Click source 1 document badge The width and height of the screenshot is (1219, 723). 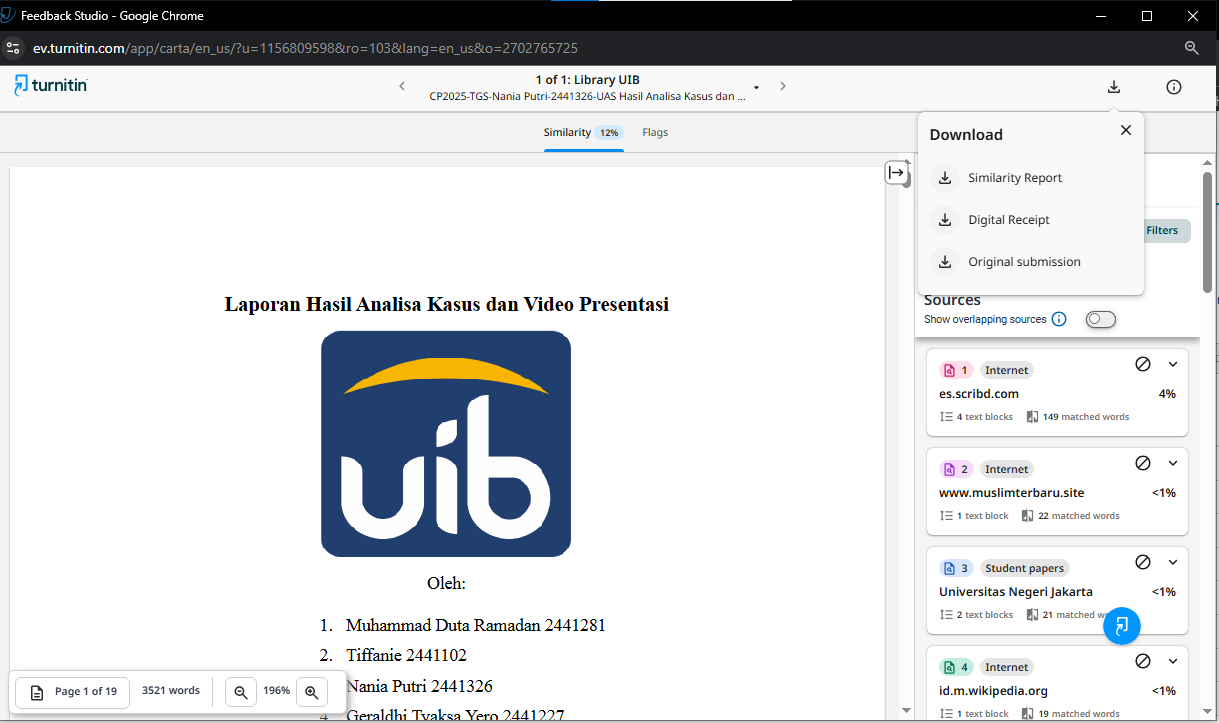pyautogui.click(x=956, y=370)
